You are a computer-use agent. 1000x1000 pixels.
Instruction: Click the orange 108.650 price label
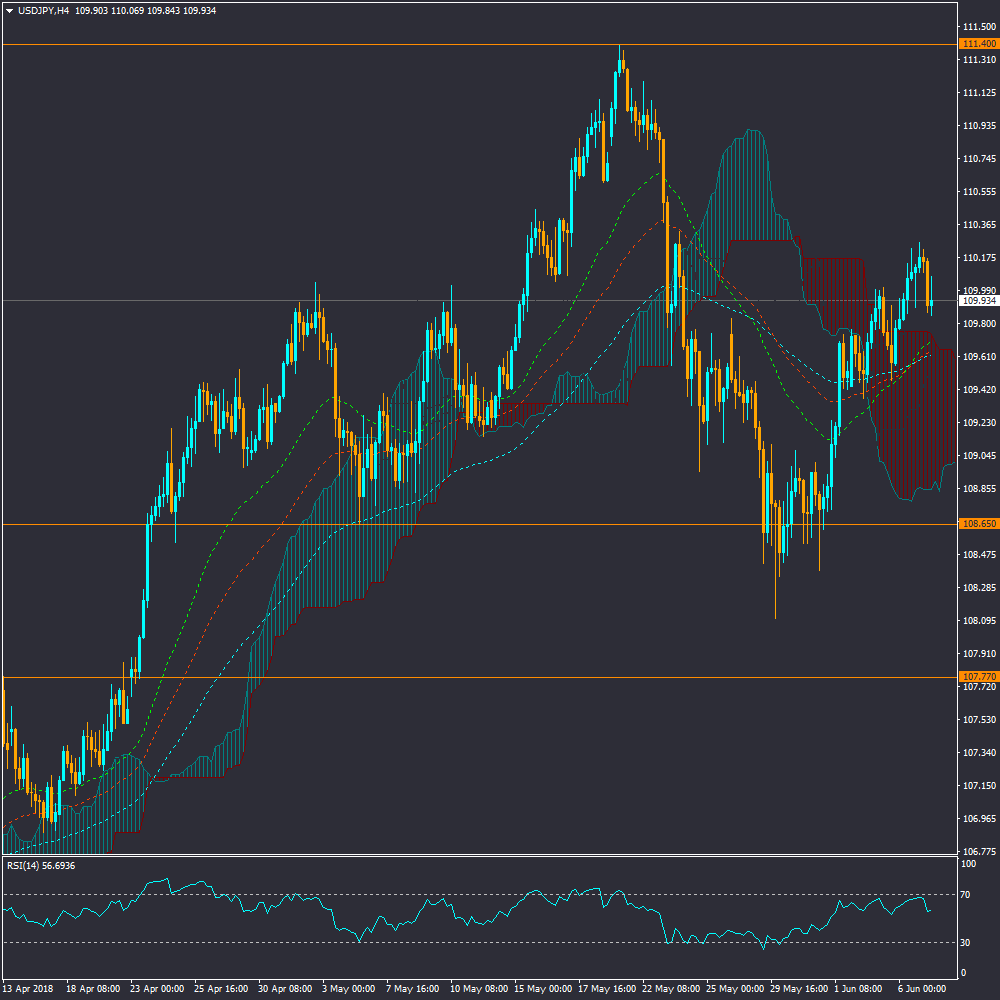[978, 523]
